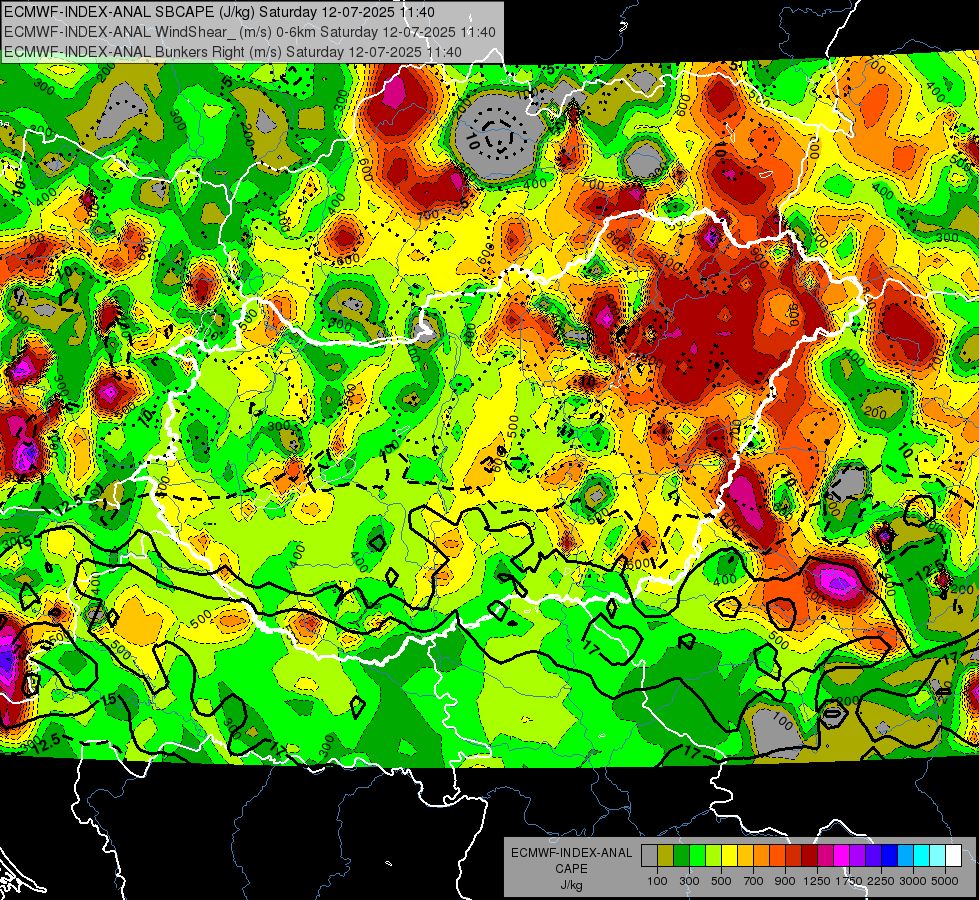Click the Bunkers Right (m/s) title line
This screenshot has height=900, width=979.
232,52
